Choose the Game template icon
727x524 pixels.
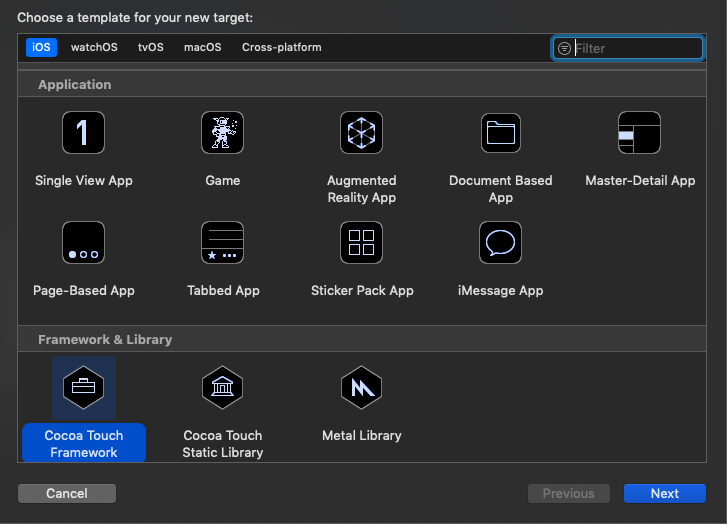coord(223,133)
